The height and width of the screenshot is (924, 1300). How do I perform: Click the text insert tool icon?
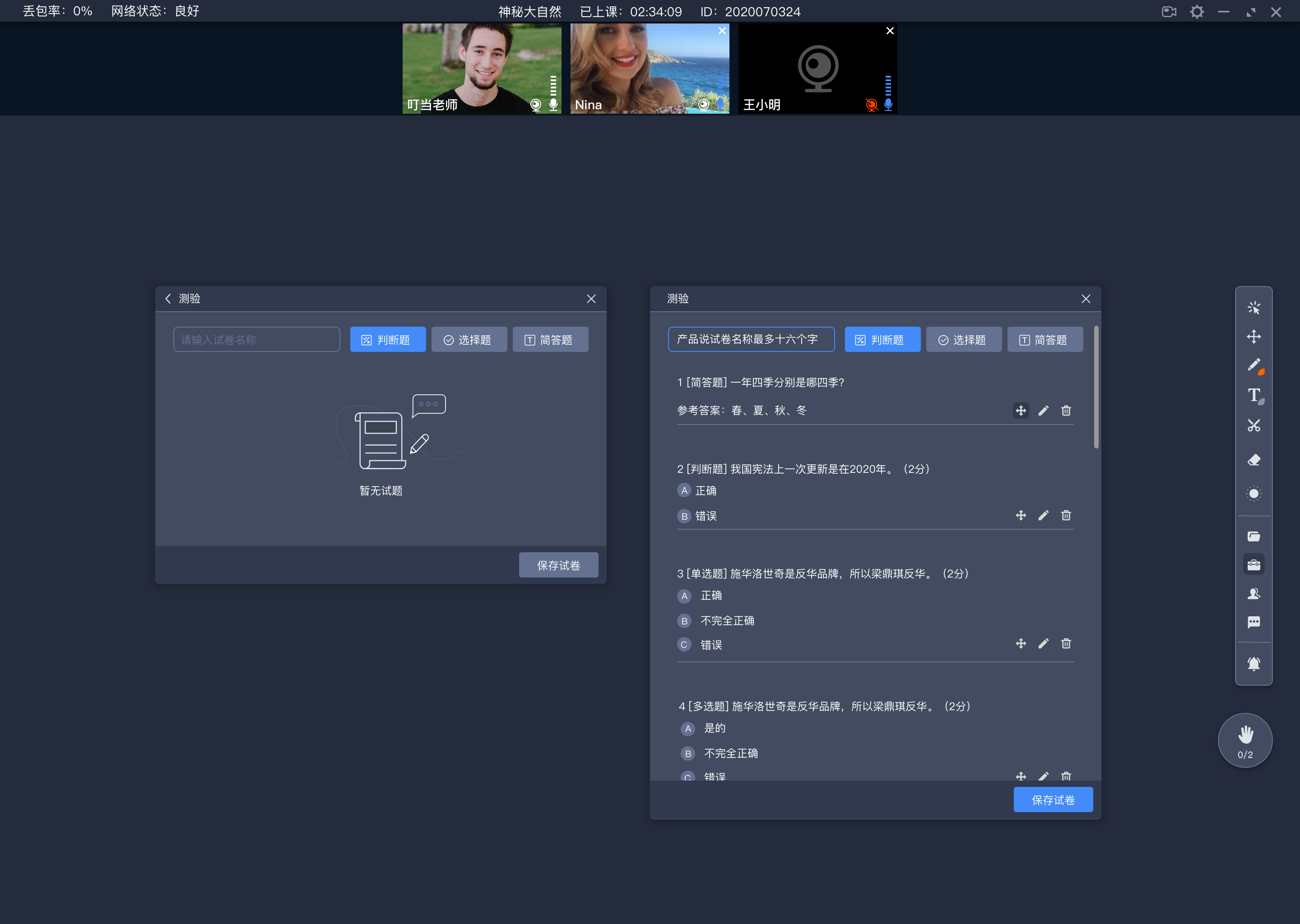(x=1253, y=397)
